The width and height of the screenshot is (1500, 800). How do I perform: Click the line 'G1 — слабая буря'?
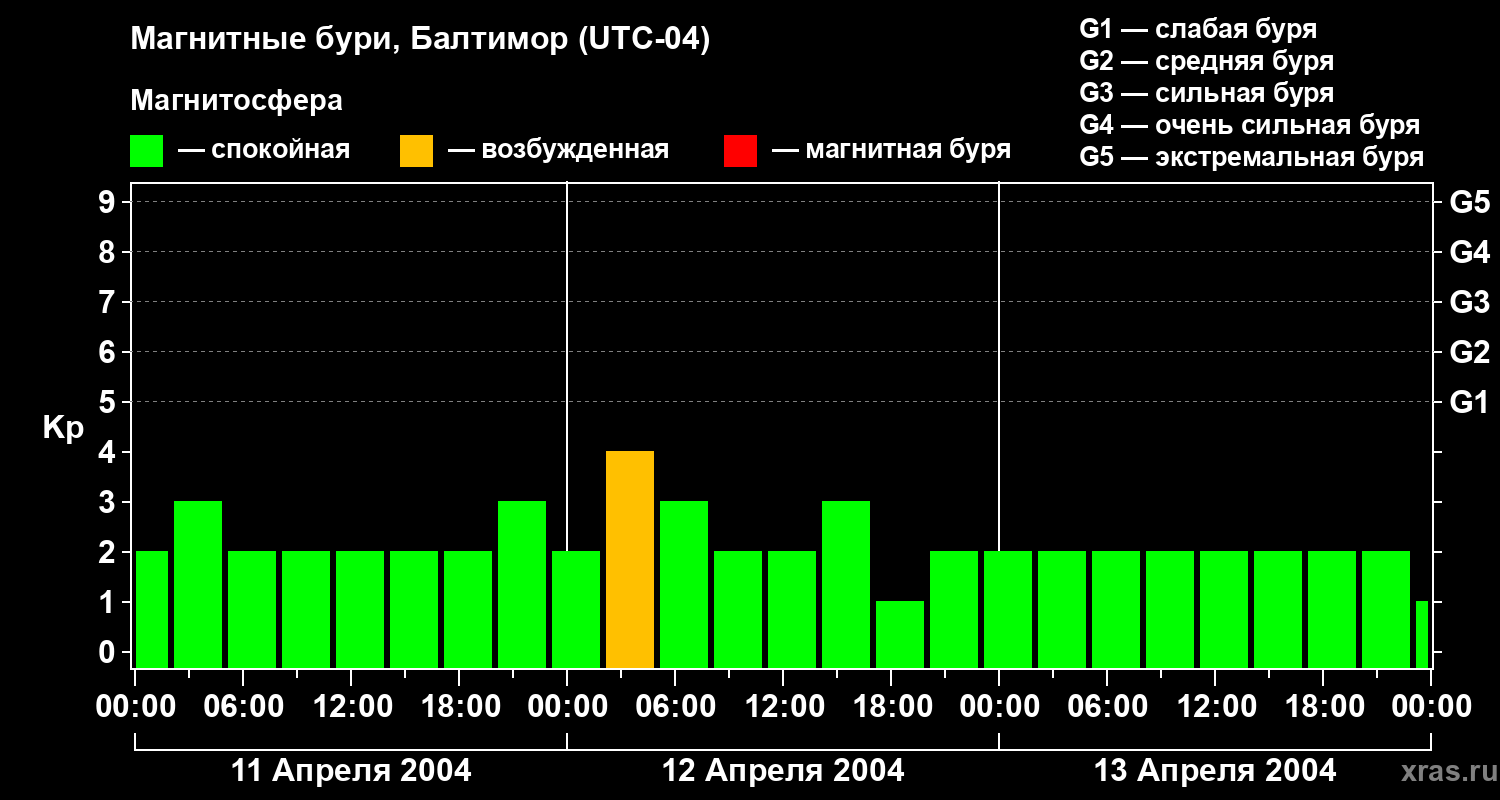click(1198, 29)
